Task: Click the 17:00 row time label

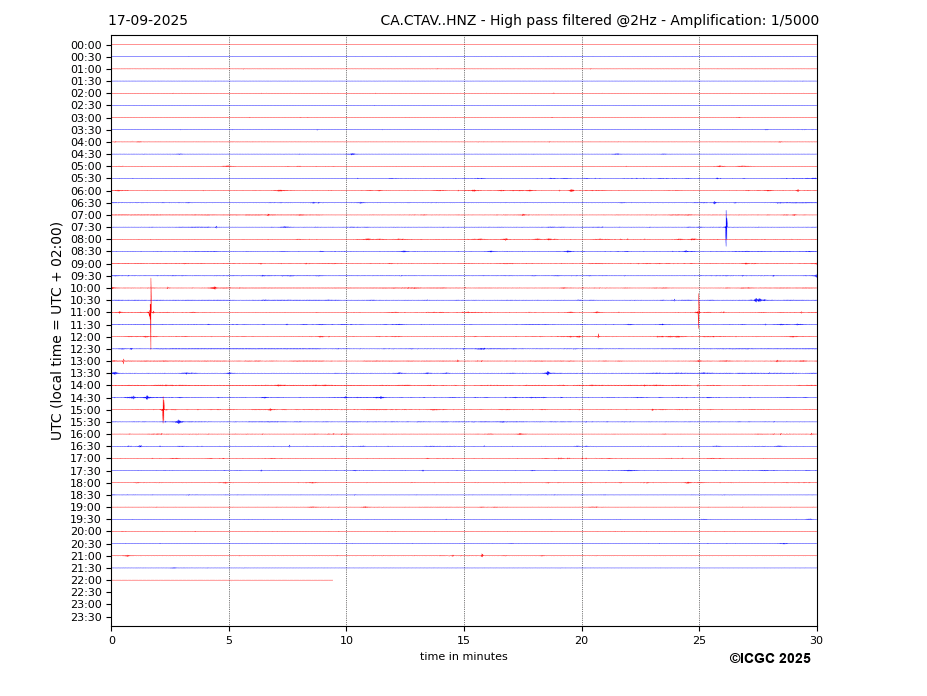Action: pyautogui.click(x=86, y=459)
